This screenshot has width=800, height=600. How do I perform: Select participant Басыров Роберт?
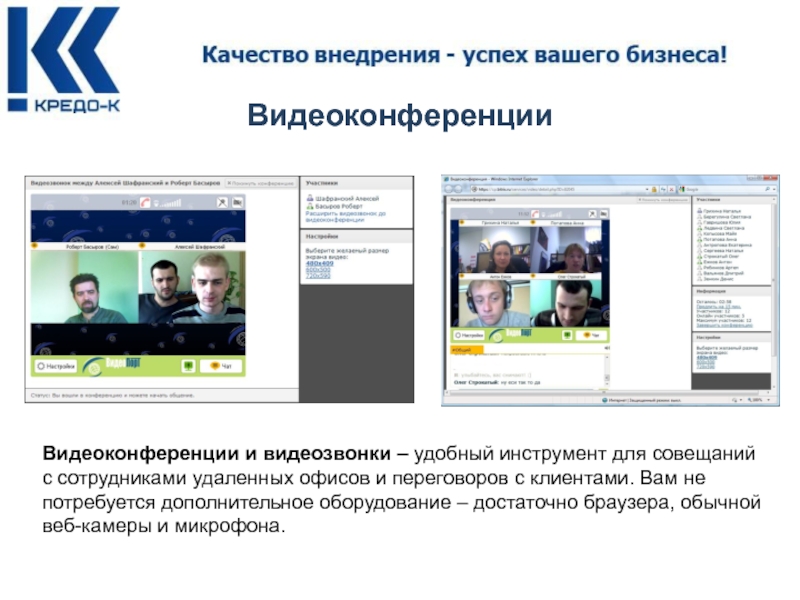coord(335,206)
